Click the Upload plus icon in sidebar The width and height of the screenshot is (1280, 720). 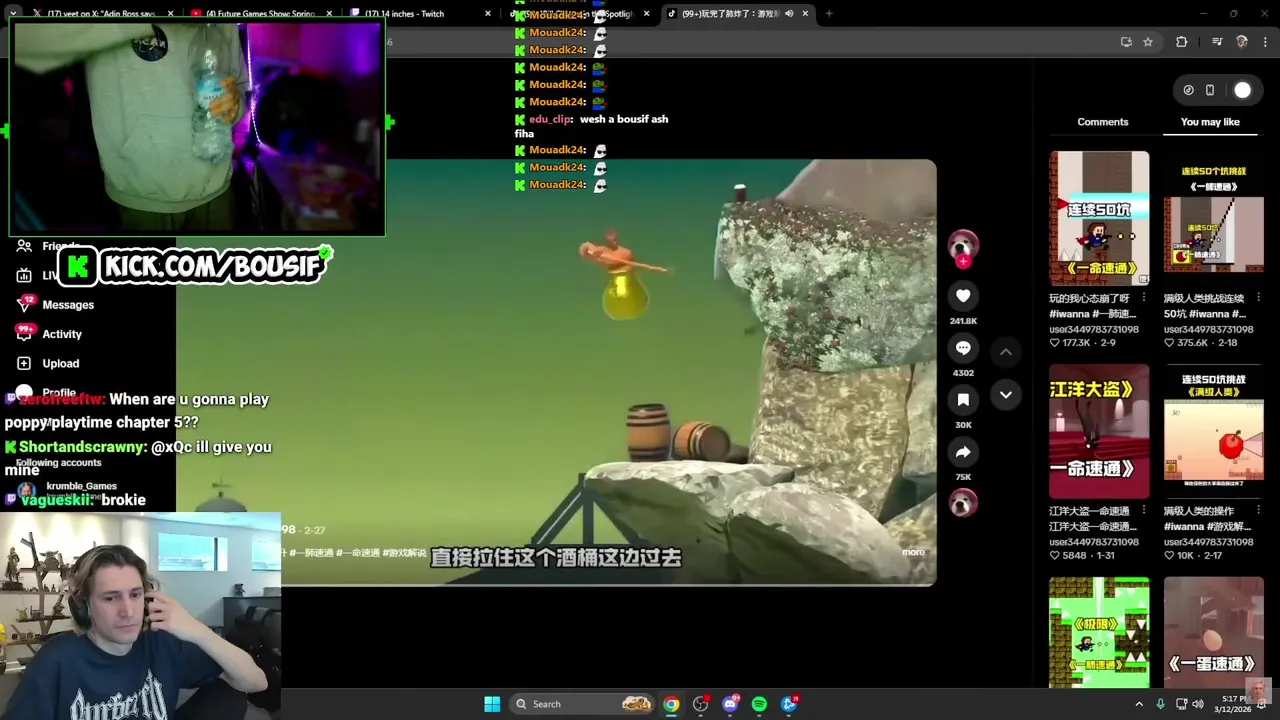pyautogui.click(x=24, y=363)
